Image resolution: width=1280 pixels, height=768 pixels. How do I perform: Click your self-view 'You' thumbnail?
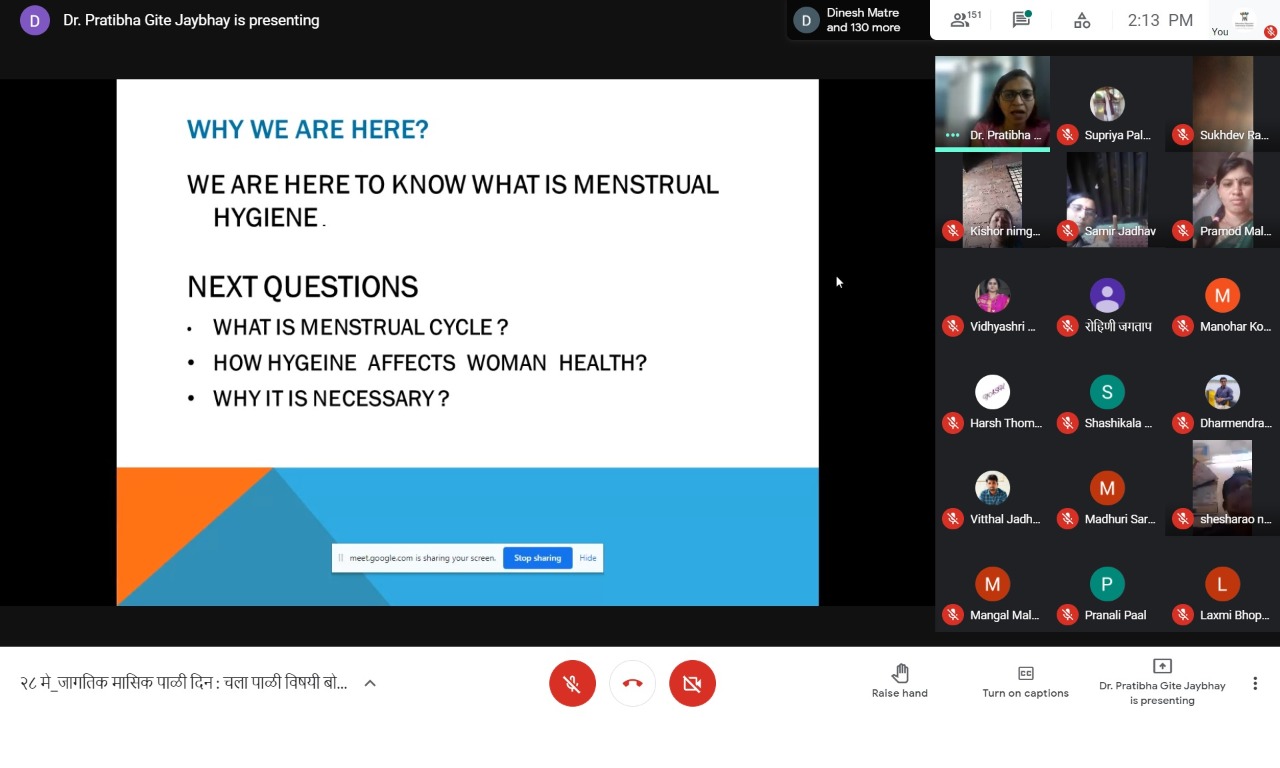[1244, 20]
